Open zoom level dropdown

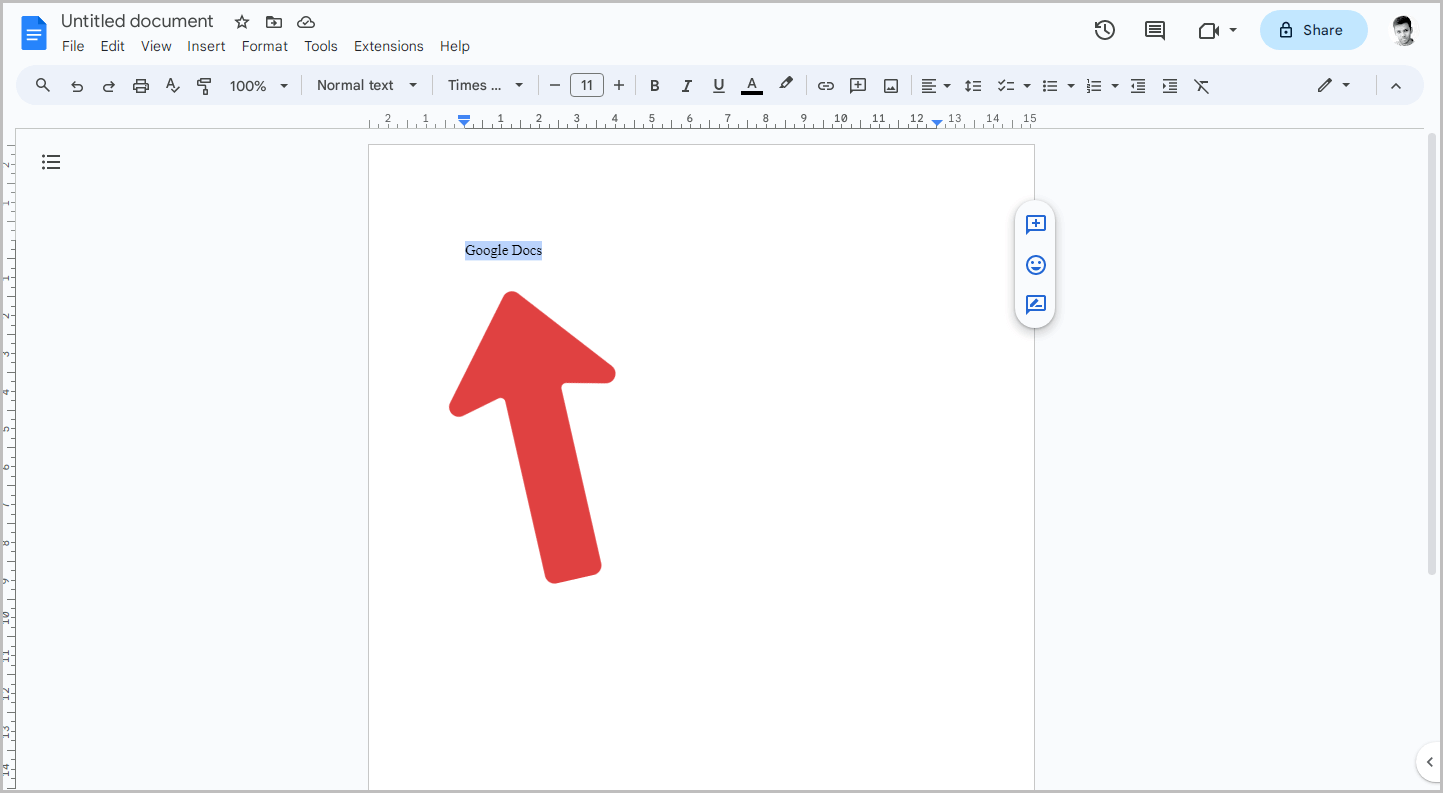coord(259,86)
